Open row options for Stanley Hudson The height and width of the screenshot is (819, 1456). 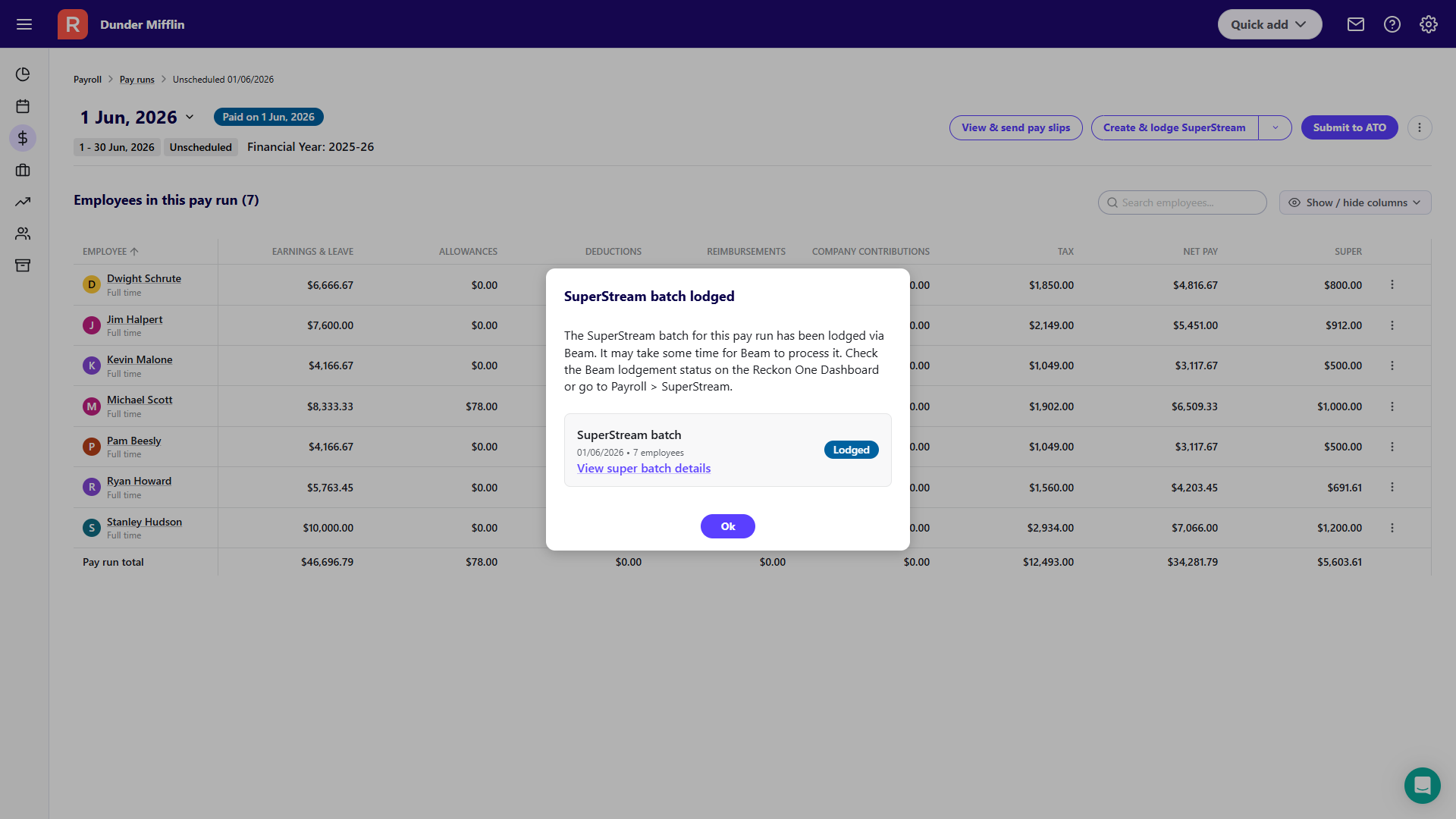tap(1392, 528)
